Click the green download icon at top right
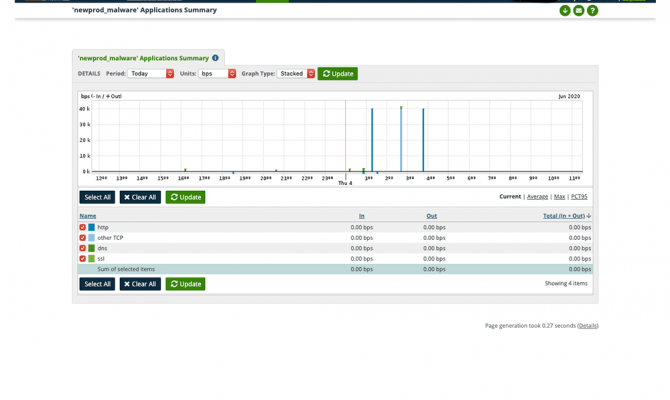Viewport: 670px width, 400px height. (565, 11)
